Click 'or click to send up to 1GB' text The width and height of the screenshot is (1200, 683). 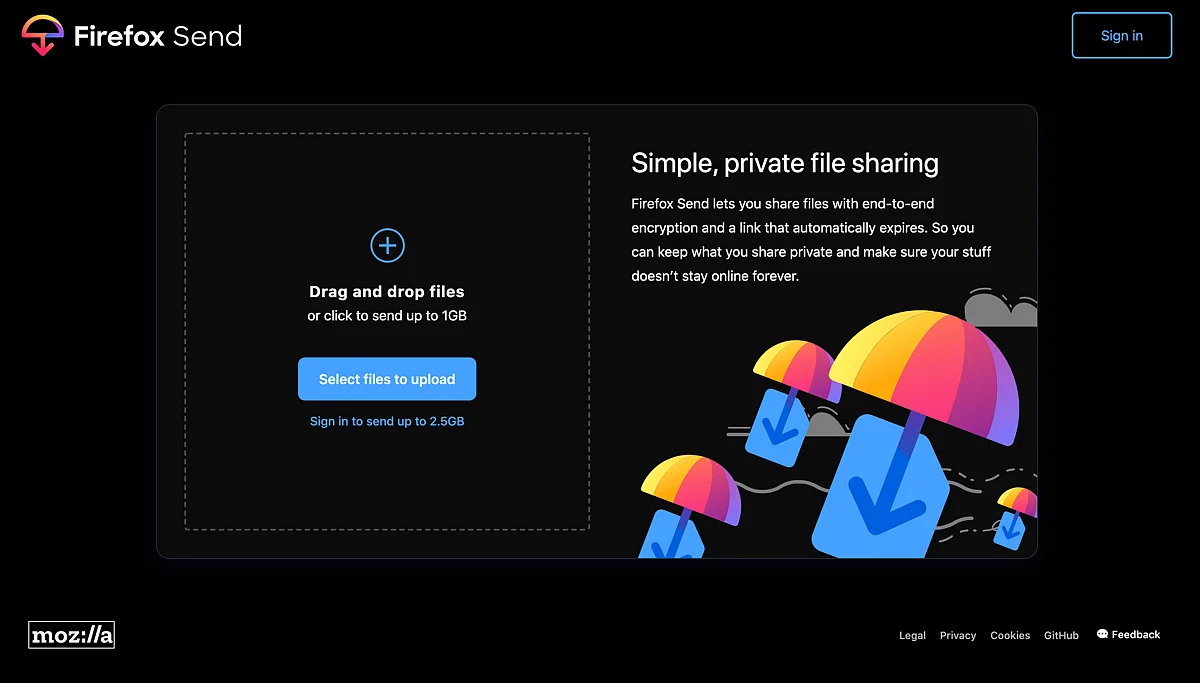pos(387,316)
